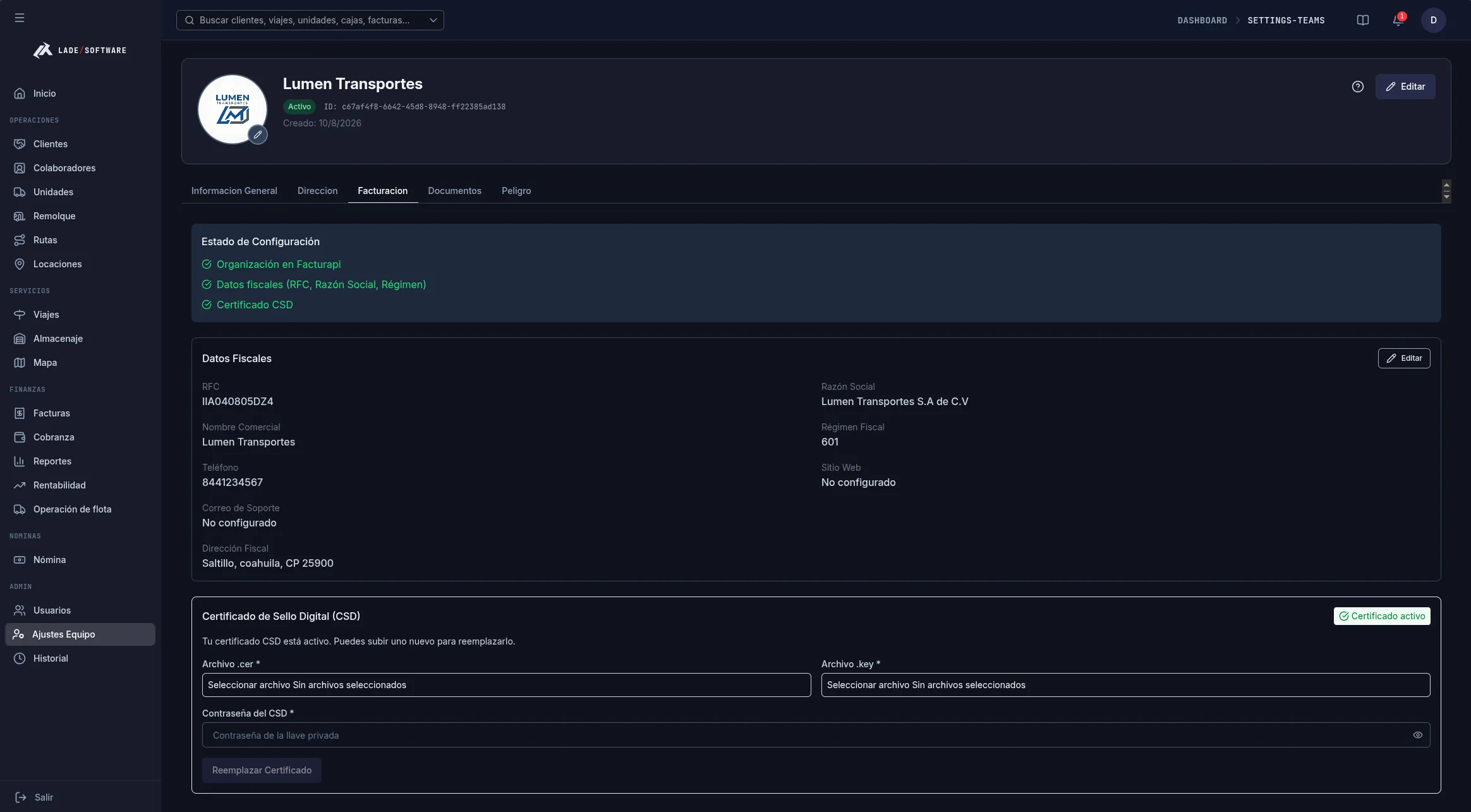1471x812 pixels.
Task: Open Colaboradores icon in sidebar
Action: point(20,168)
